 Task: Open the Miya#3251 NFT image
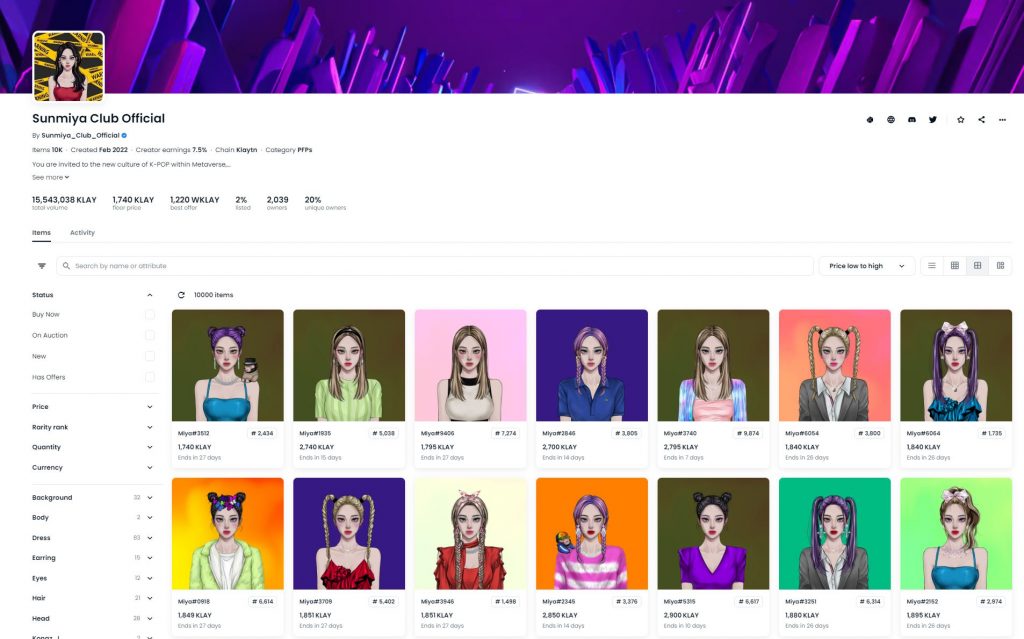pos(835,534)
